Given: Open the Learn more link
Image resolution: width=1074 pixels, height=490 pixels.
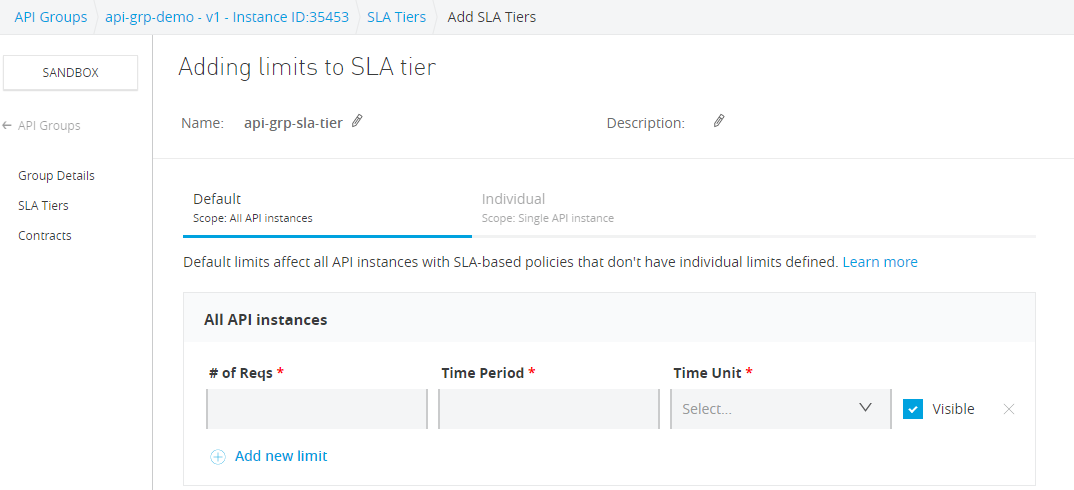Looking at the screenshot, I should tap(879, 262).
